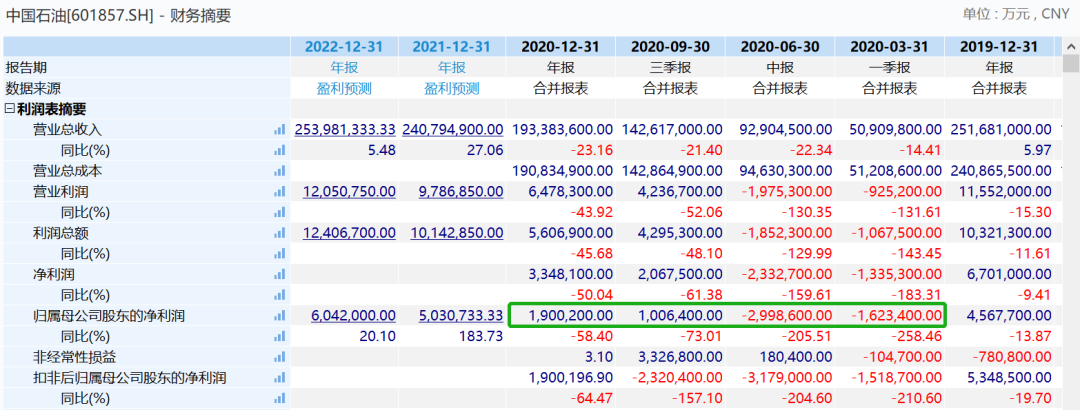Open chart icon for 同比 under 净利润
Image resolution: width=1080 pixels, height=410 pixels.
(x=279, y=295)
